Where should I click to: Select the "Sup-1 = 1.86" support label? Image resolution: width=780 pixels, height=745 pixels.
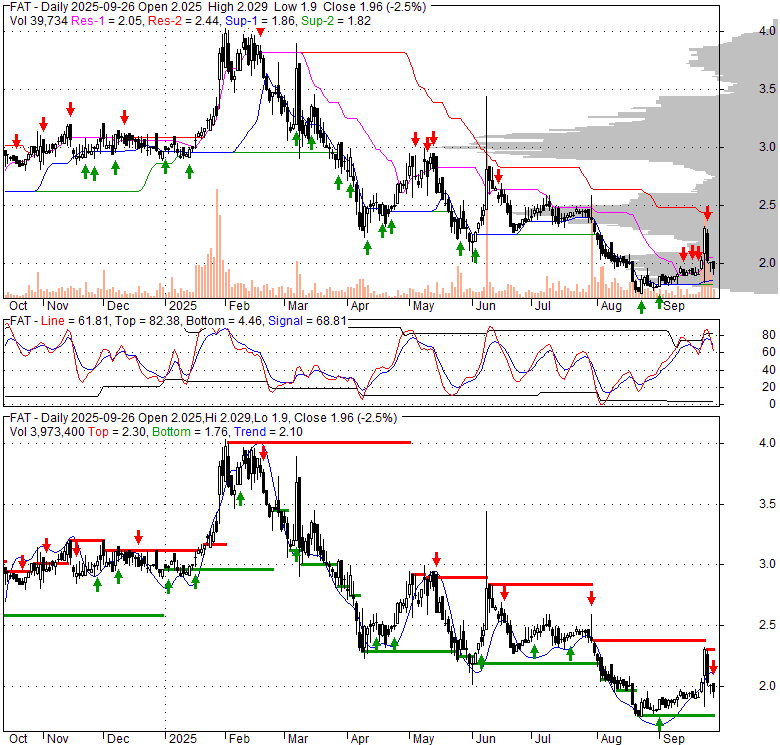(261, 21)
